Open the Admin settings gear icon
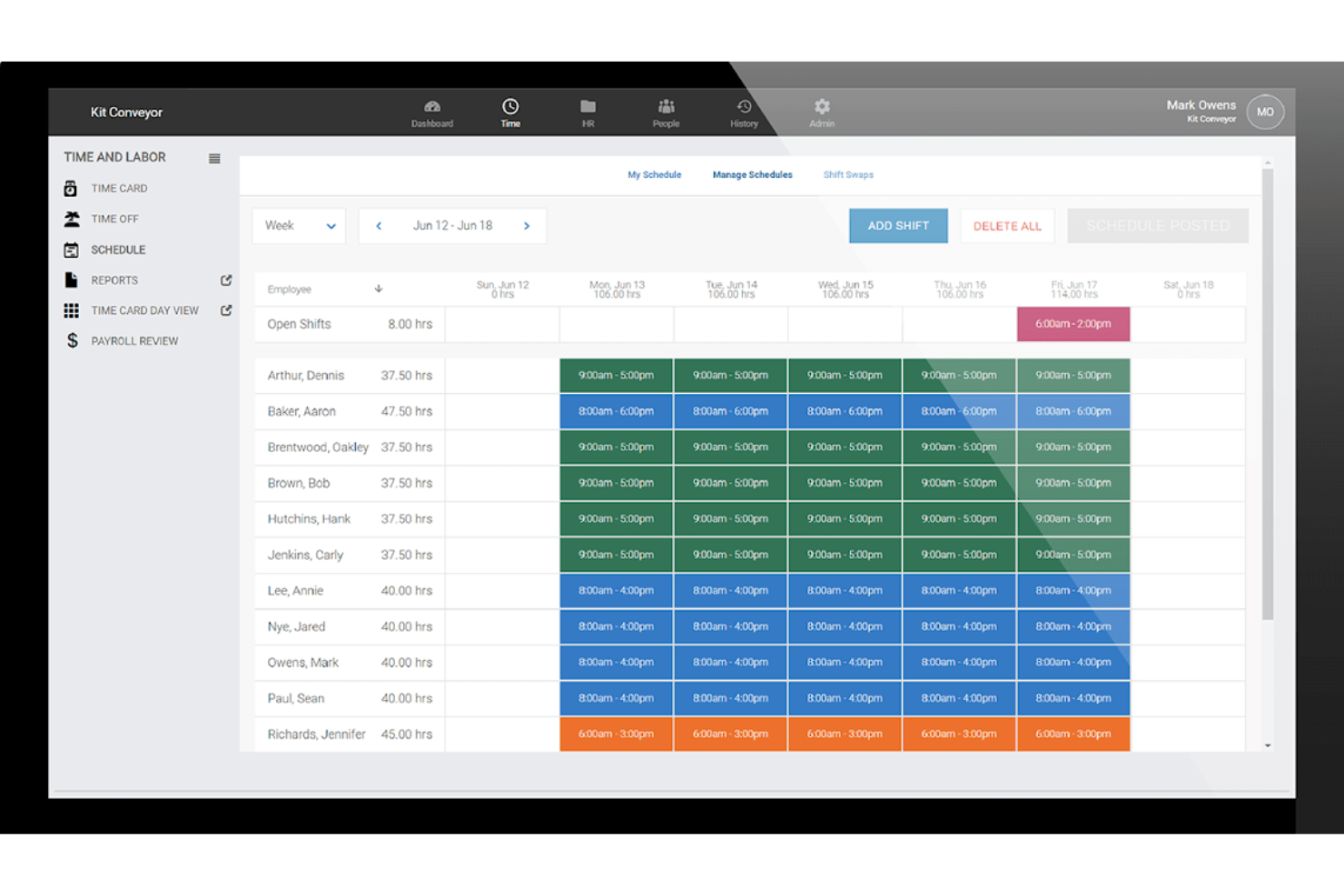The height and width of the screenshot is (896, 1344). [822, 111]
